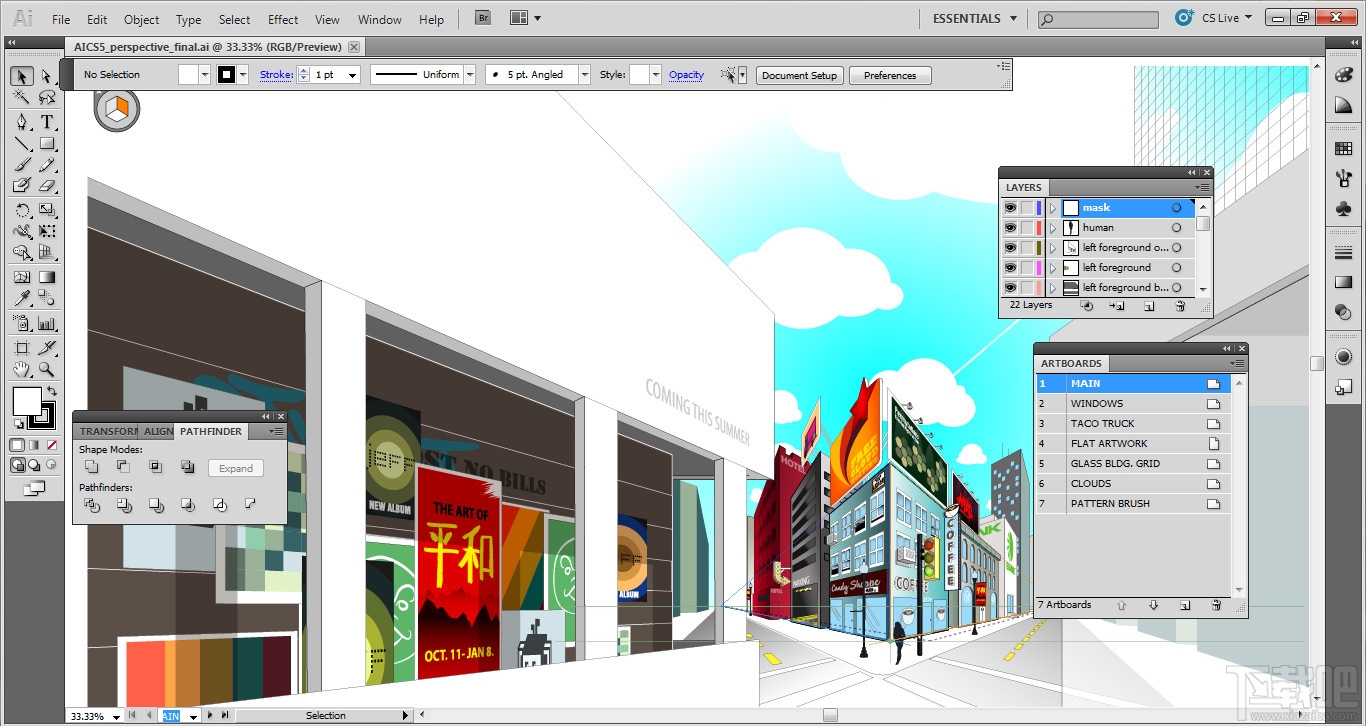Select the Pen tool
The image size is (1366, 726).
coord(24,121)
